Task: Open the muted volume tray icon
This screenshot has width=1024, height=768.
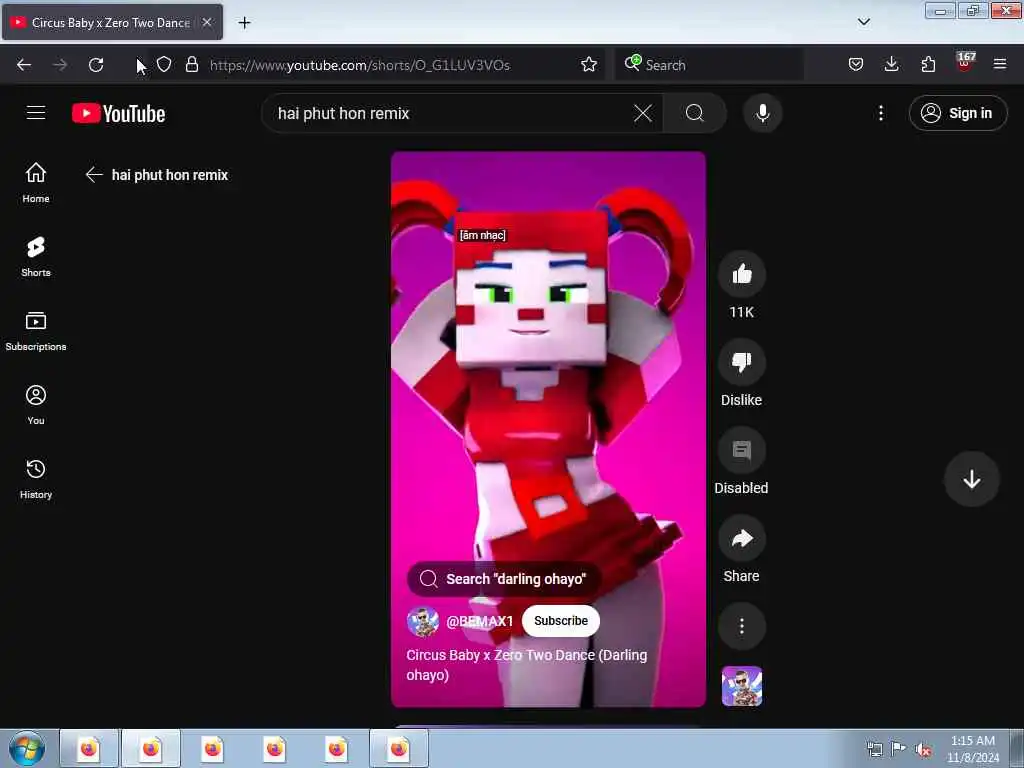Action: coord(923,750)
